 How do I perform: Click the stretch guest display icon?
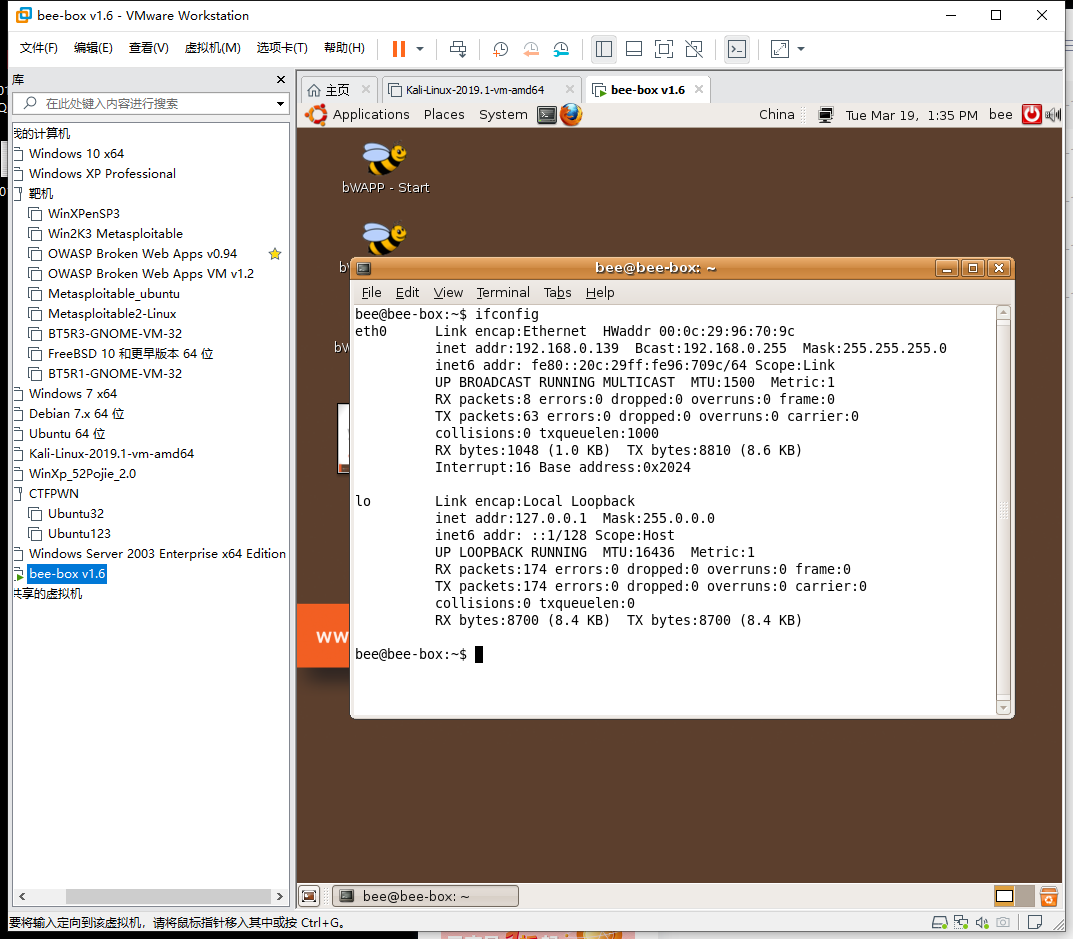click(x=779, y=49)
